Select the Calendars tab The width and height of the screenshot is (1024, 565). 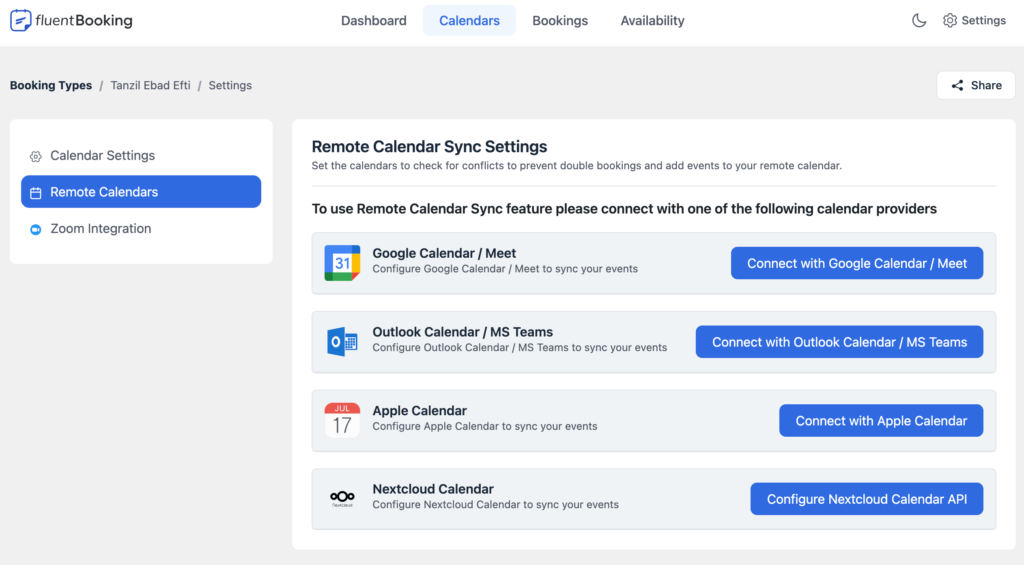click(469, 20)
